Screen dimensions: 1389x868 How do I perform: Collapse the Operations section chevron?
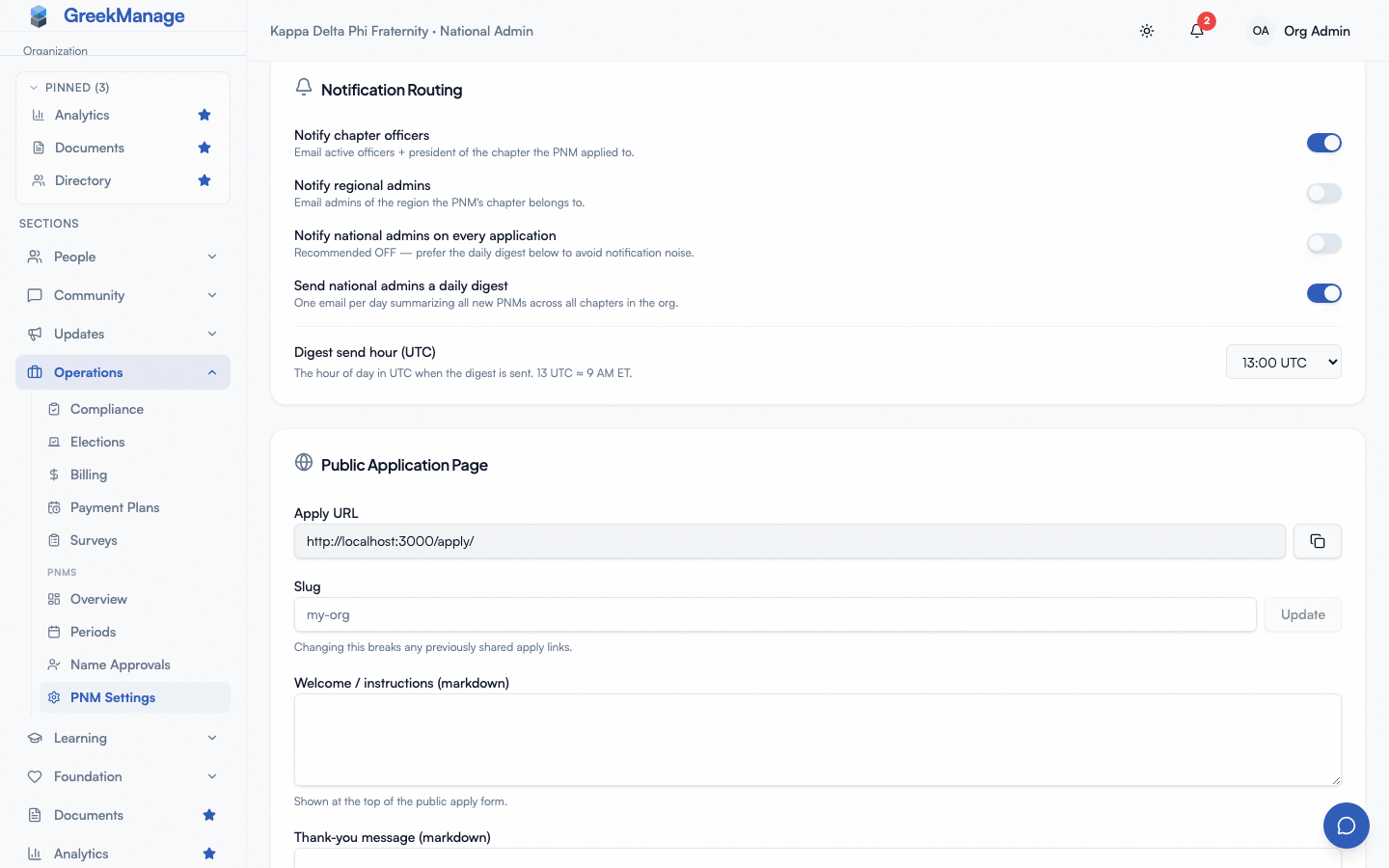point(212,372)
